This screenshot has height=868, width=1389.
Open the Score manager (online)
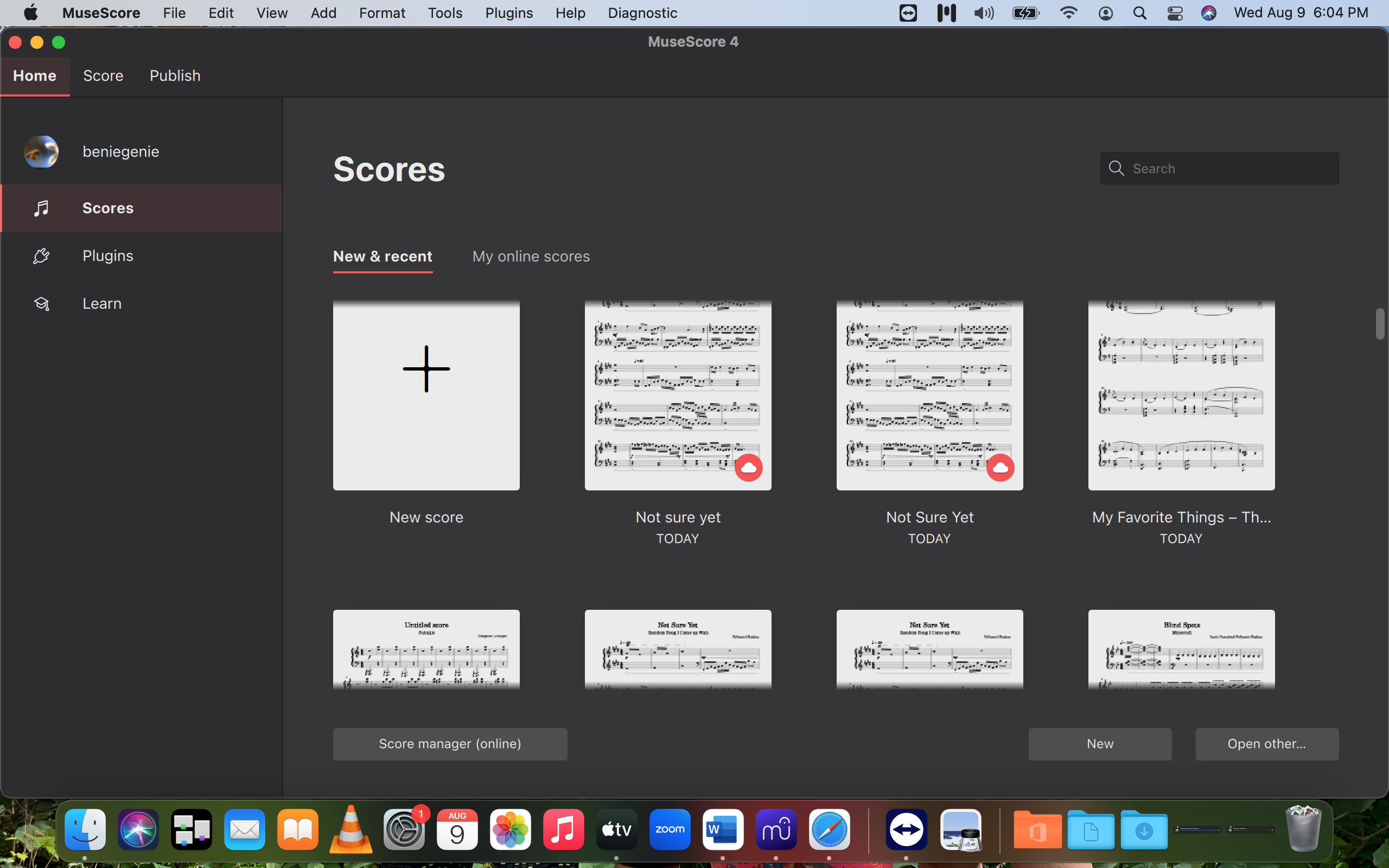(x=449, y=743)
